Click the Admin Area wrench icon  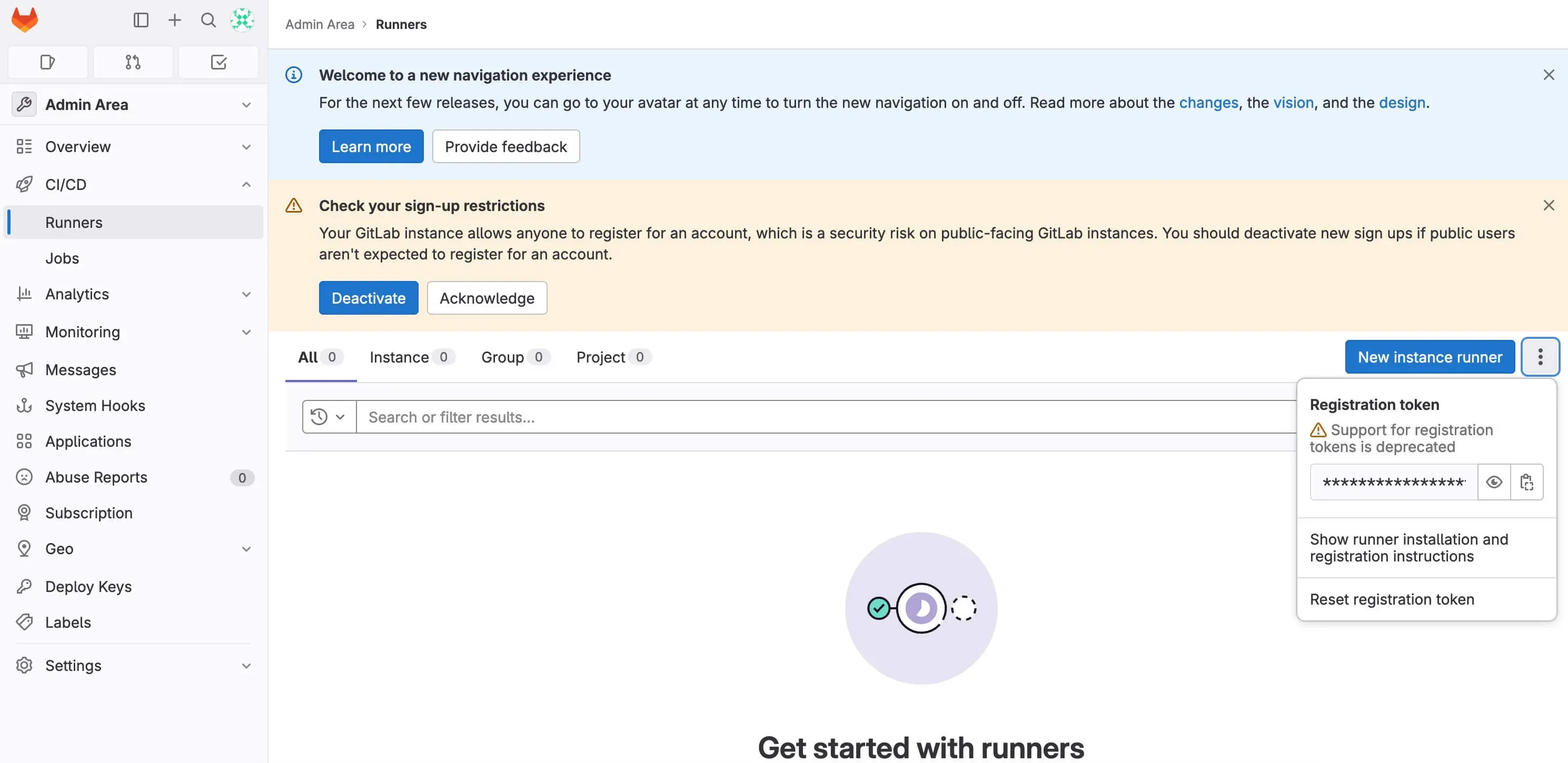pyautogui.click(x=24, y=105)
